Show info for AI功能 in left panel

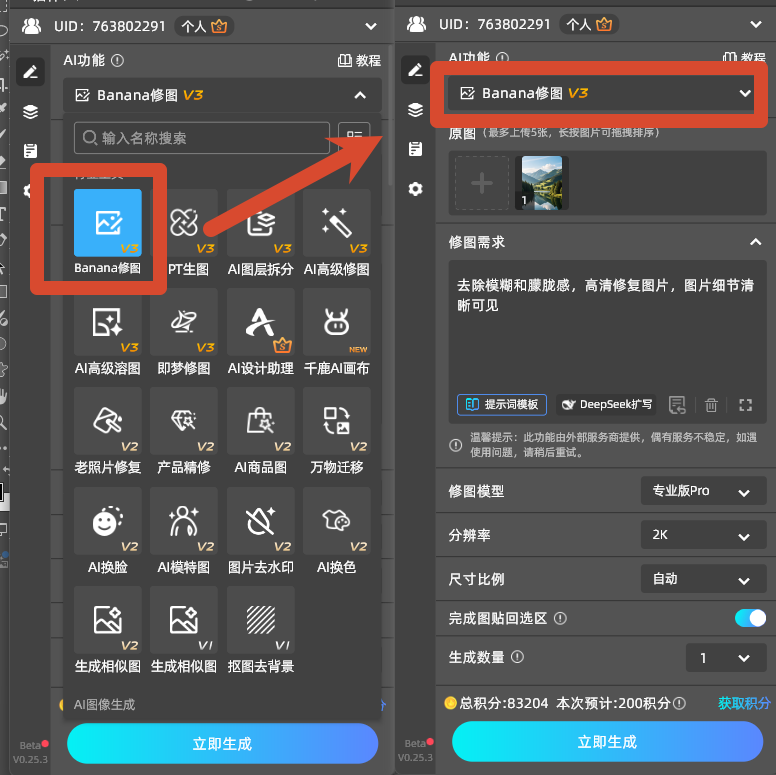117,60
